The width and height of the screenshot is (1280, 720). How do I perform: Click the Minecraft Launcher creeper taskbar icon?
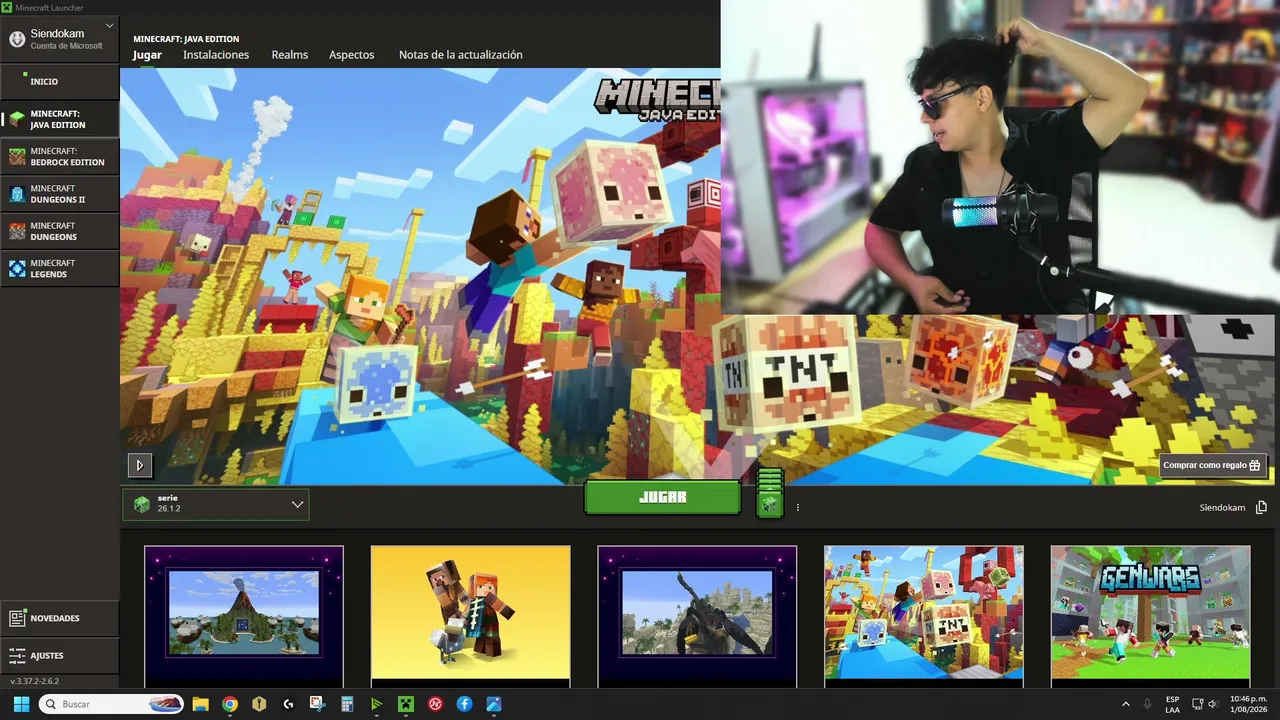point(406,704)
